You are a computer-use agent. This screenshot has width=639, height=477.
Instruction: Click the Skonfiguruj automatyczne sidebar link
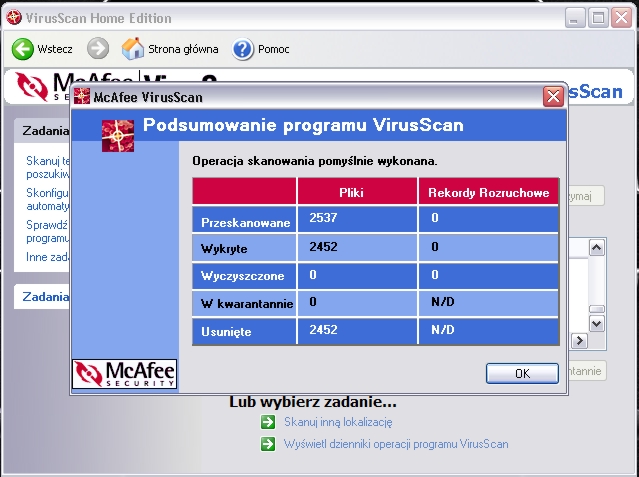48,199
